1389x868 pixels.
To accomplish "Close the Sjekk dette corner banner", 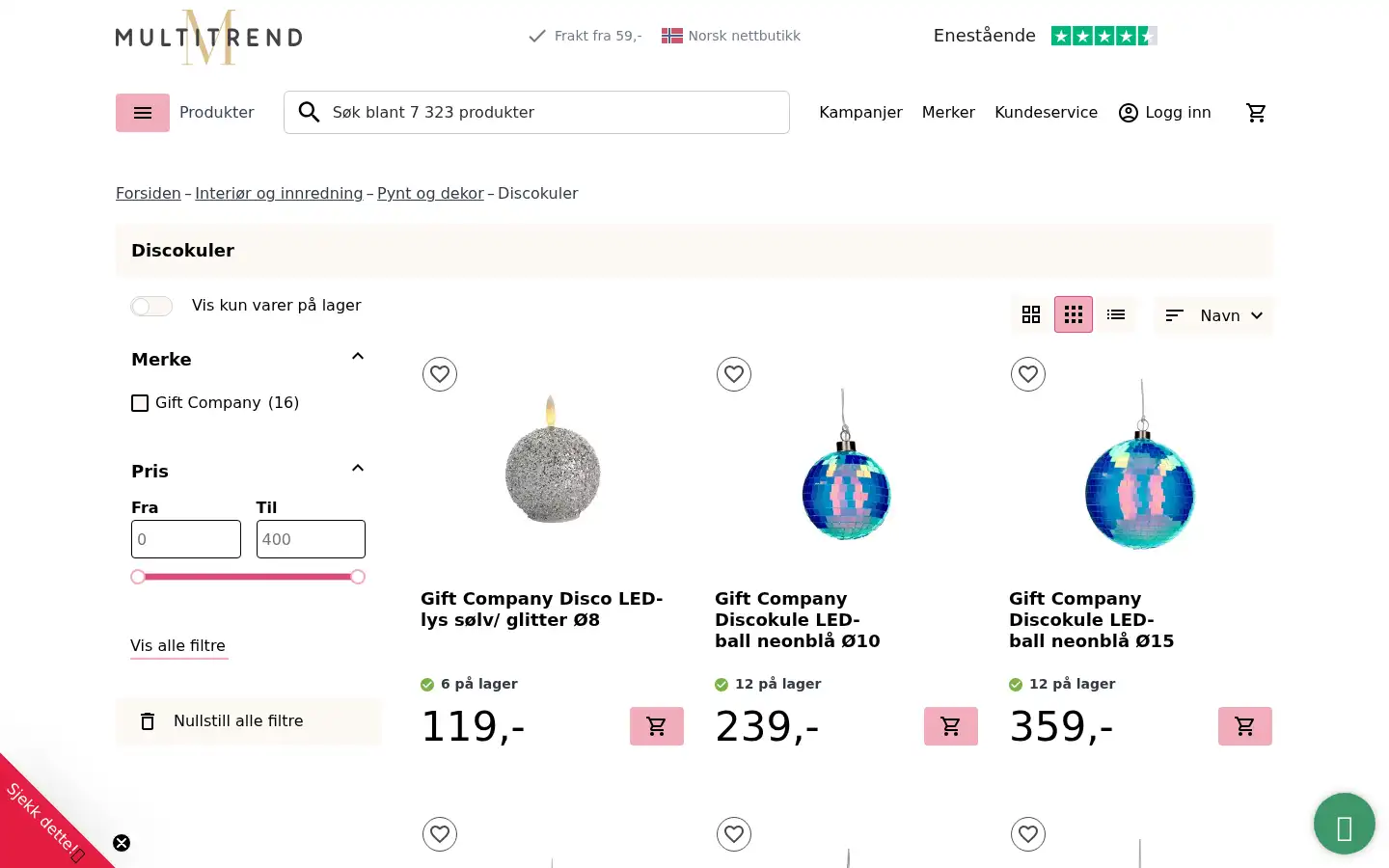I will (122, 843).
